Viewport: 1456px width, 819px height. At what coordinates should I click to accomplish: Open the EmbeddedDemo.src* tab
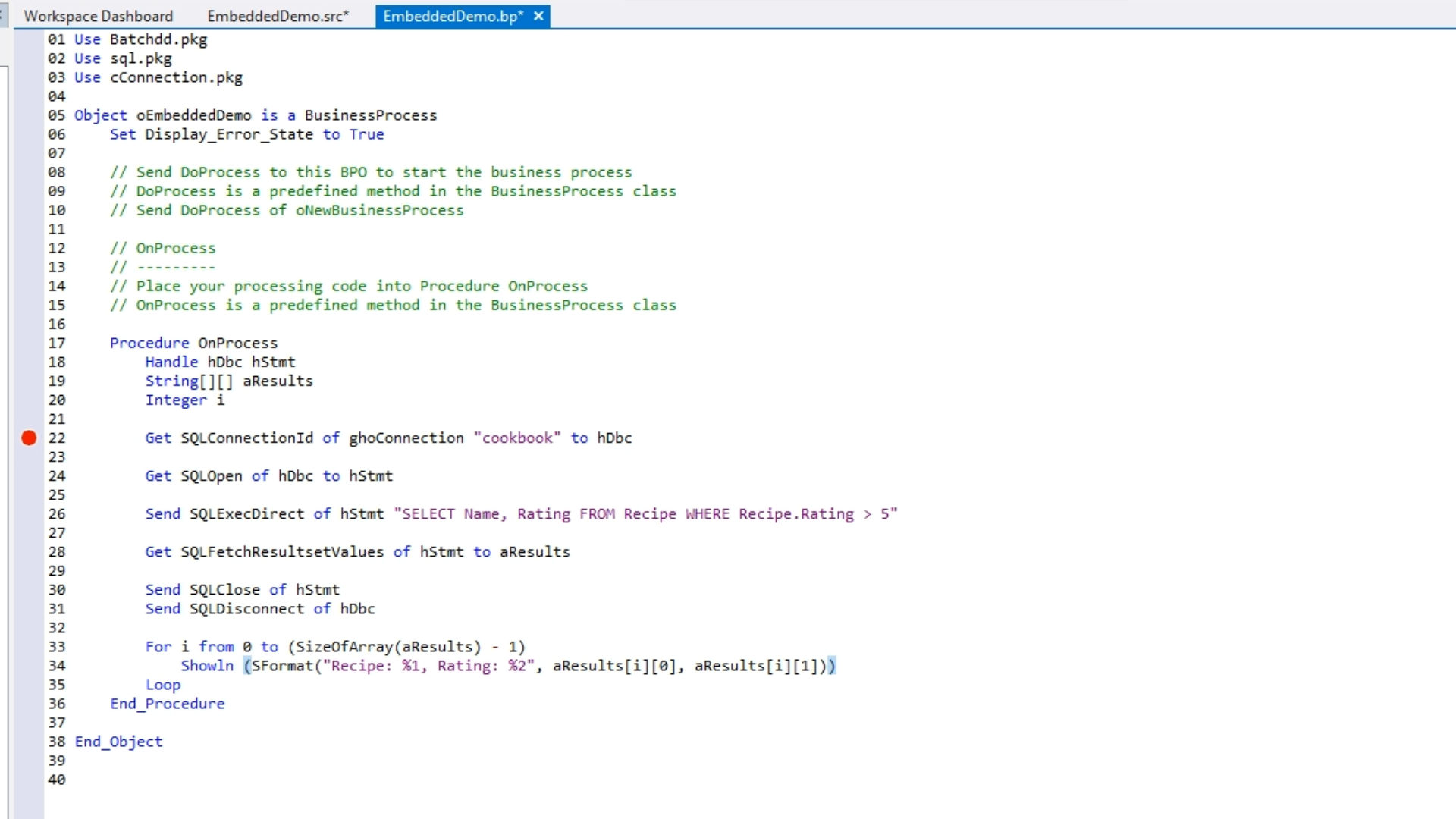278,16
